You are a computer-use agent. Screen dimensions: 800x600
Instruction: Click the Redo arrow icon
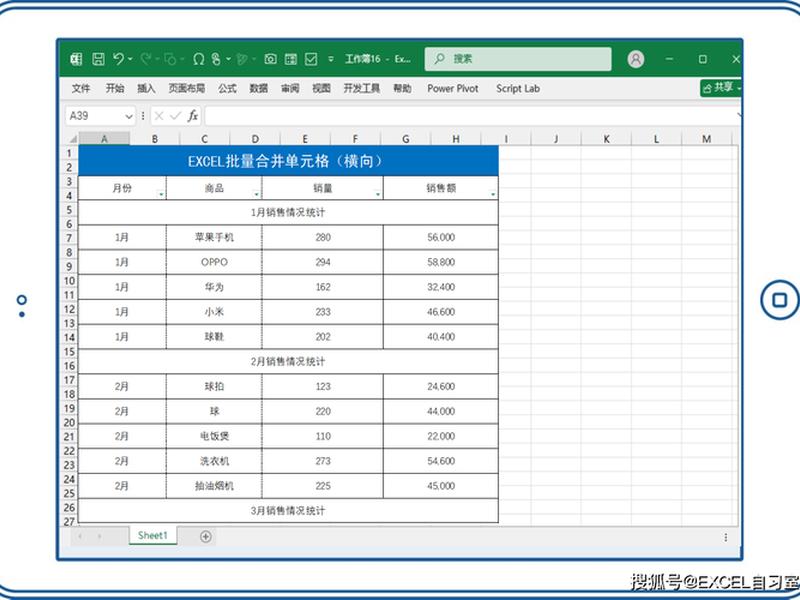coord(146,59)
